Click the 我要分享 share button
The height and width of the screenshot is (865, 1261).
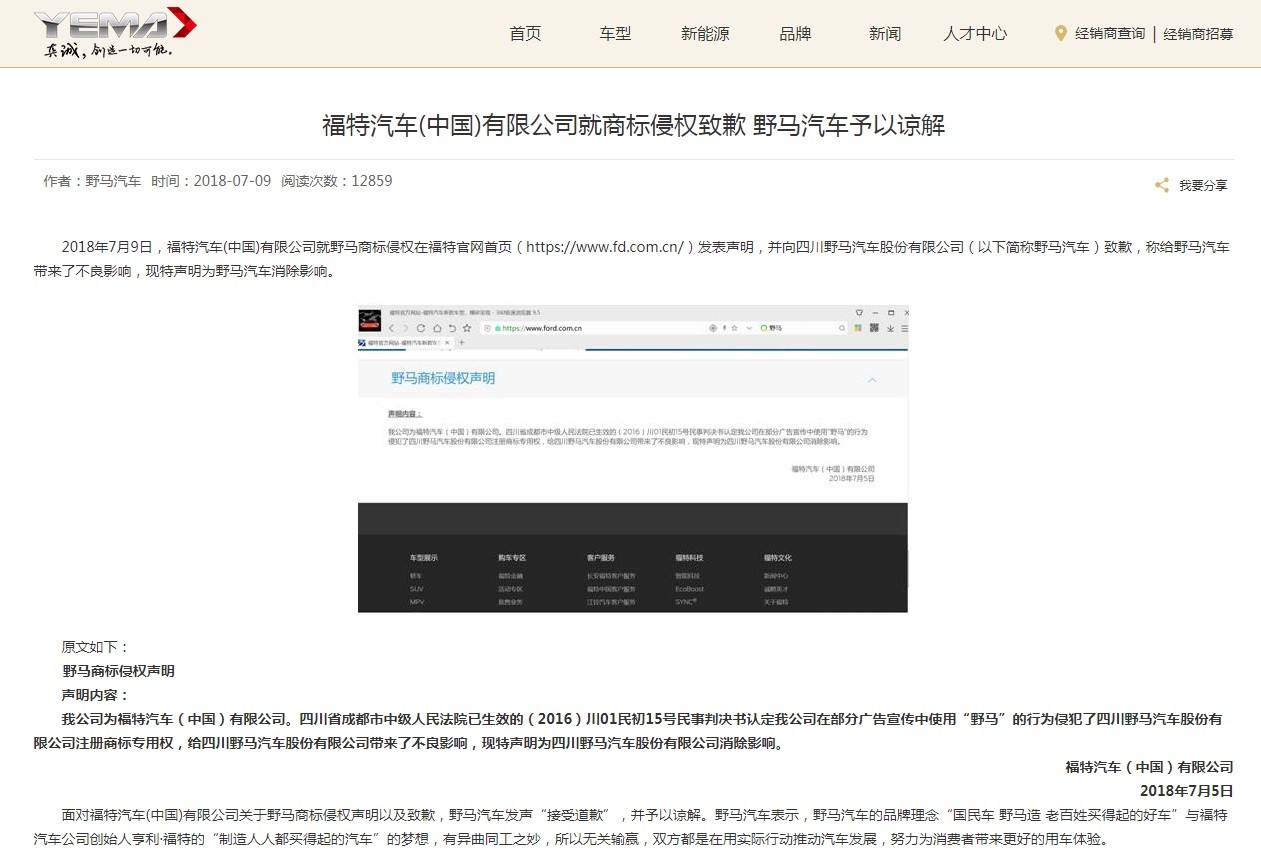tap(1202, 185)
